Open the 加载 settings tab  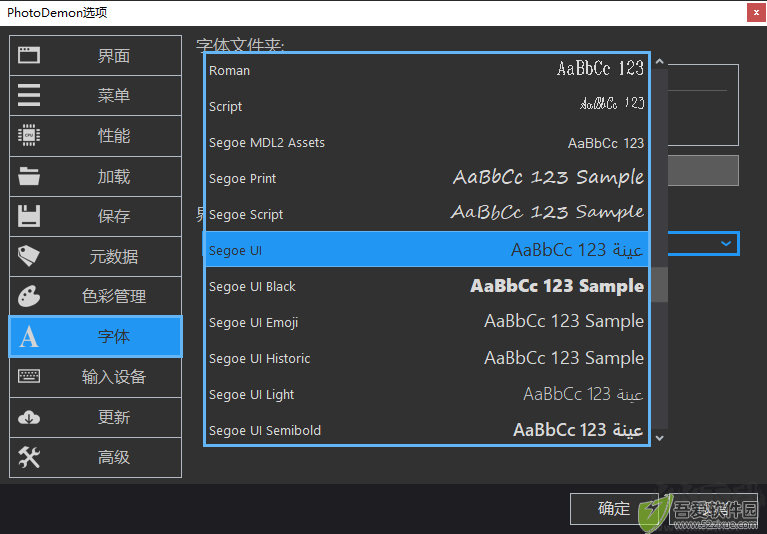[95, 176]
